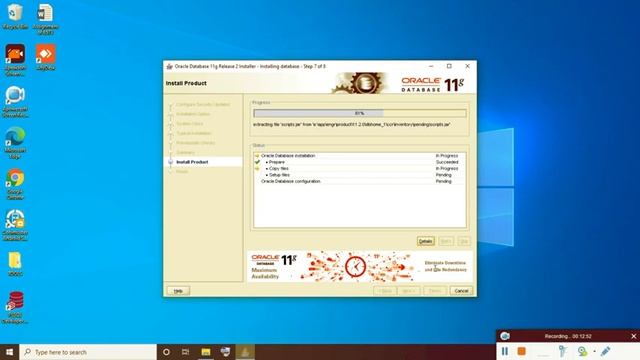
Task: Open the blue webcam recorder desktop shortcut
Action: 15,101
